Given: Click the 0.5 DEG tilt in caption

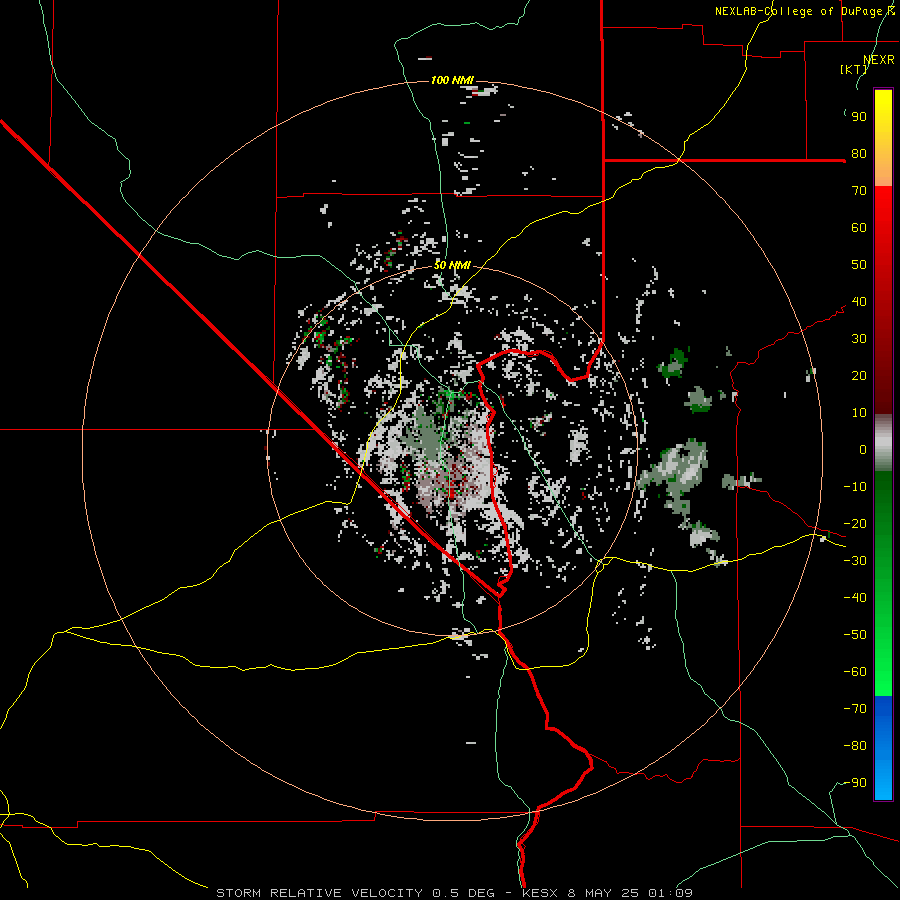Looking at the screenshot, I should tap(463, 893).
